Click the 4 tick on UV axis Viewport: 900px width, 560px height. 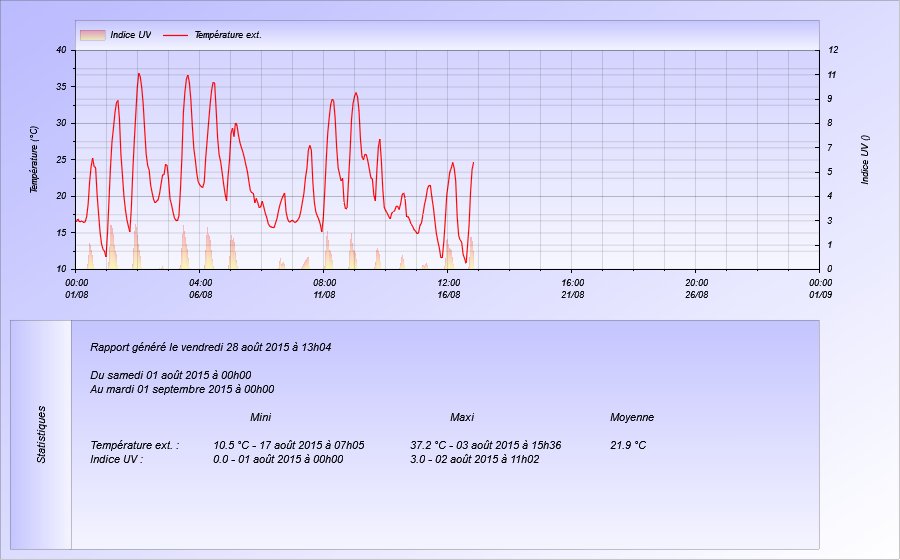830,196
